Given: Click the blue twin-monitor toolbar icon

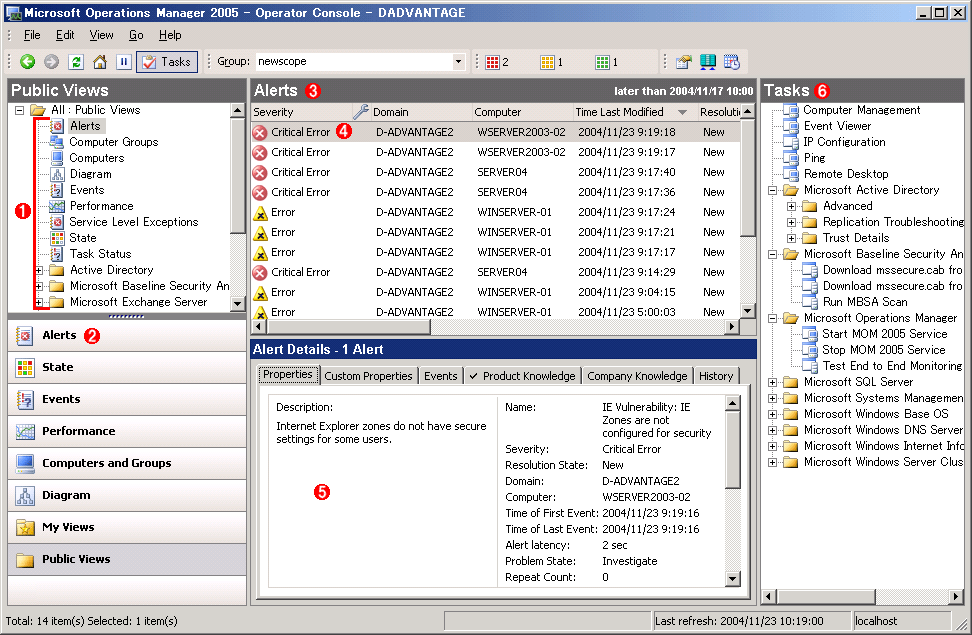Looking at the screenshot, I should point(707,61).
